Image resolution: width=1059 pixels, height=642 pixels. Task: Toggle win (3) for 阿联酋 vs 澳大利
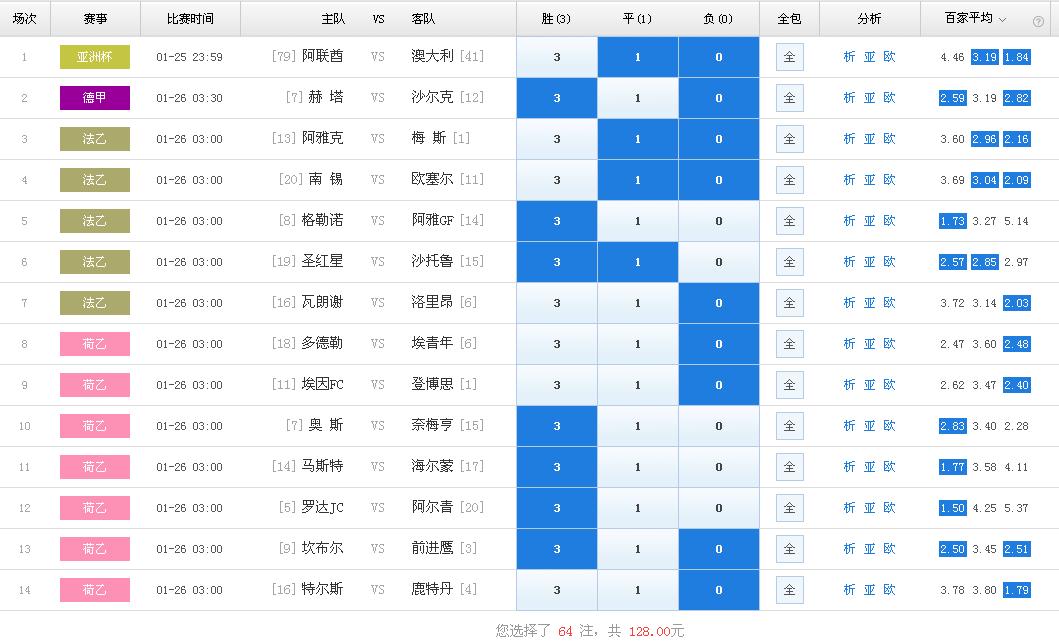click(557, 57)
